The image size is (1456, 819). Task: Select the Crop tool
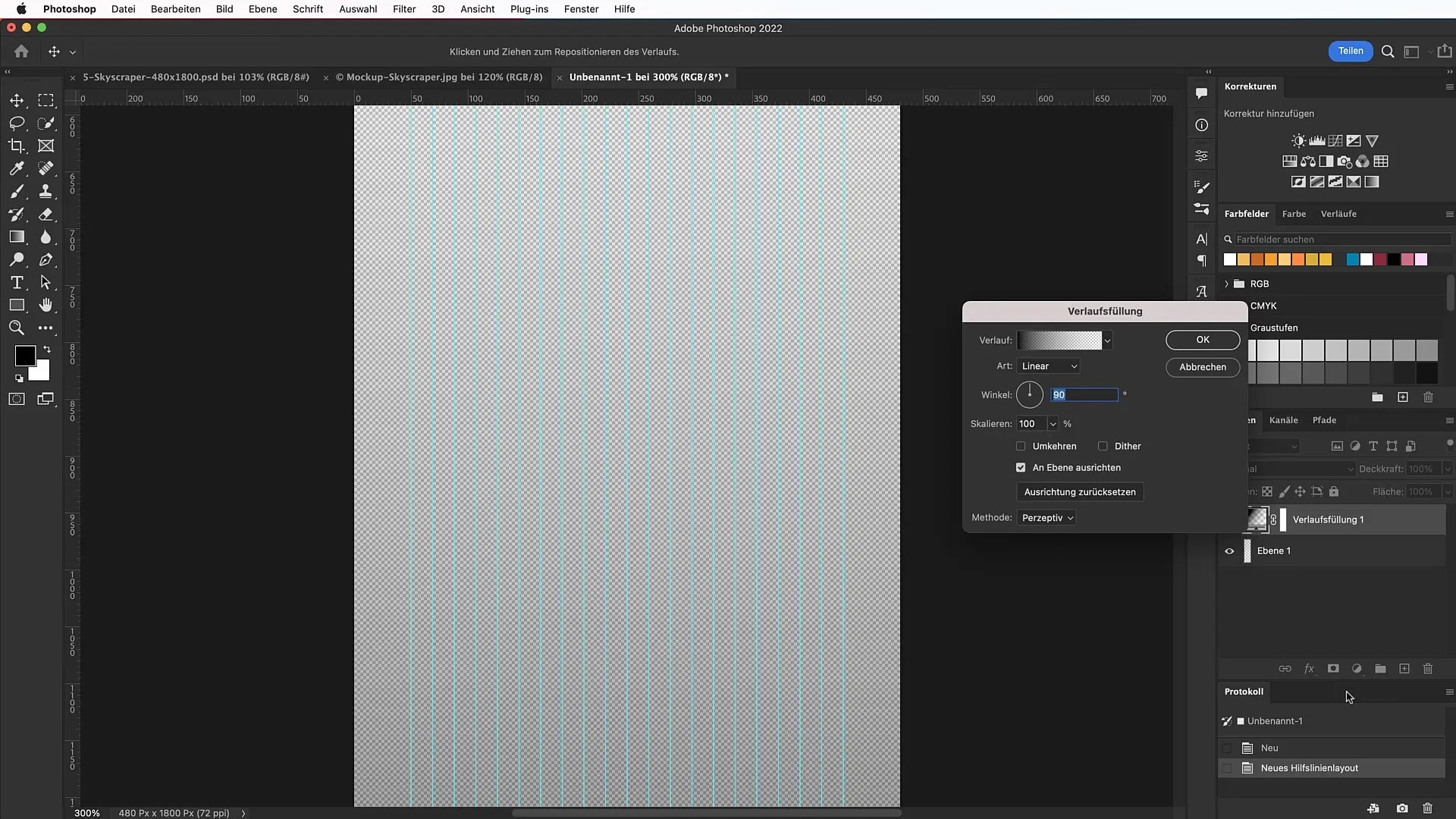tap(16, 145)
